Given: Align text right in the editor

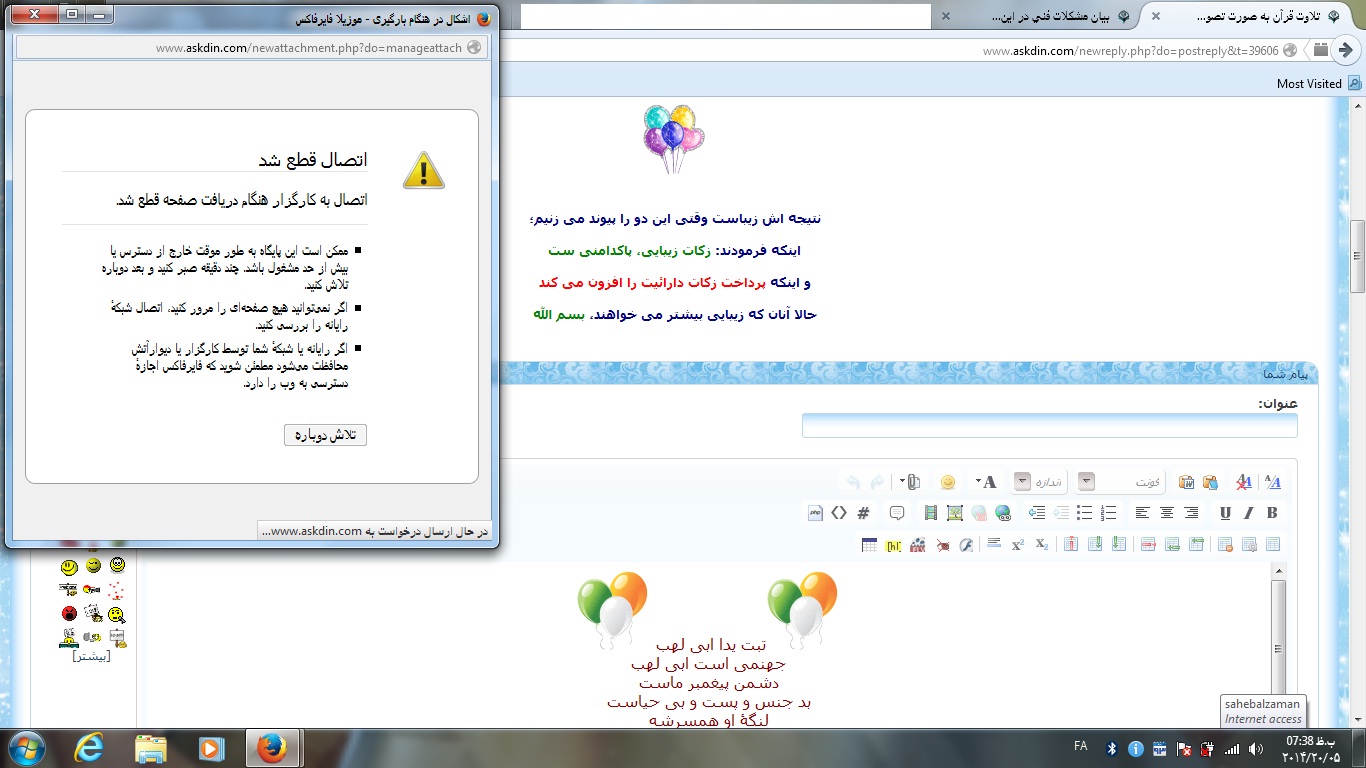Looking at the screenshot, I should (x=1191, y=513).
